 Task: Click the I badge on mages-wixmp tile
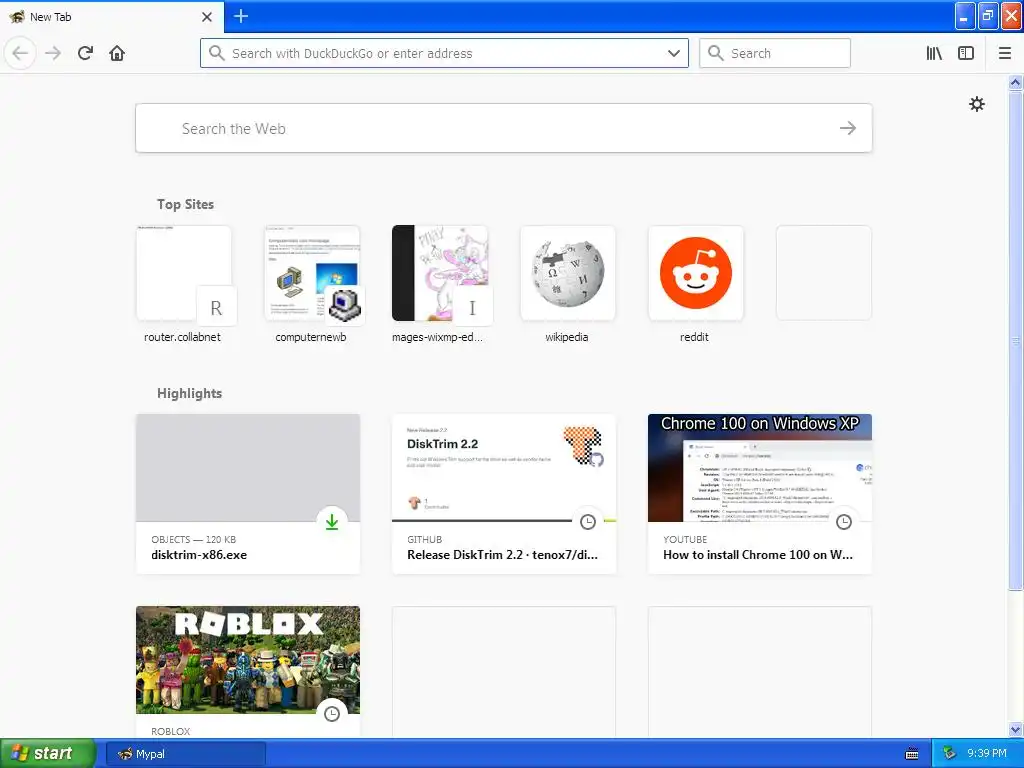pyautogui.click(x=472, y=307)
